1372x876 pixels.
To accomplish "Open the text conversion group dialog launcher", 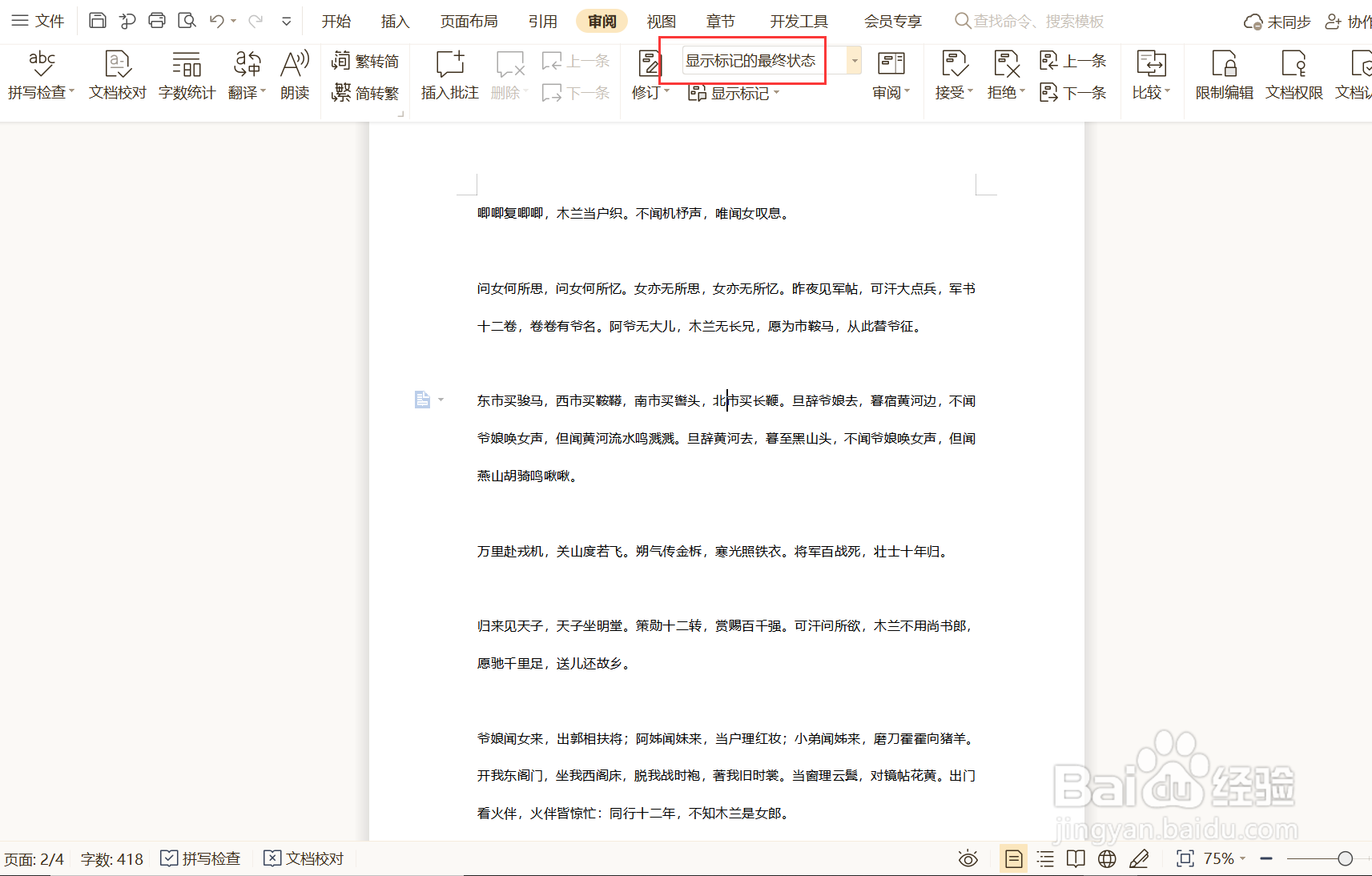I will coord(400,115).
